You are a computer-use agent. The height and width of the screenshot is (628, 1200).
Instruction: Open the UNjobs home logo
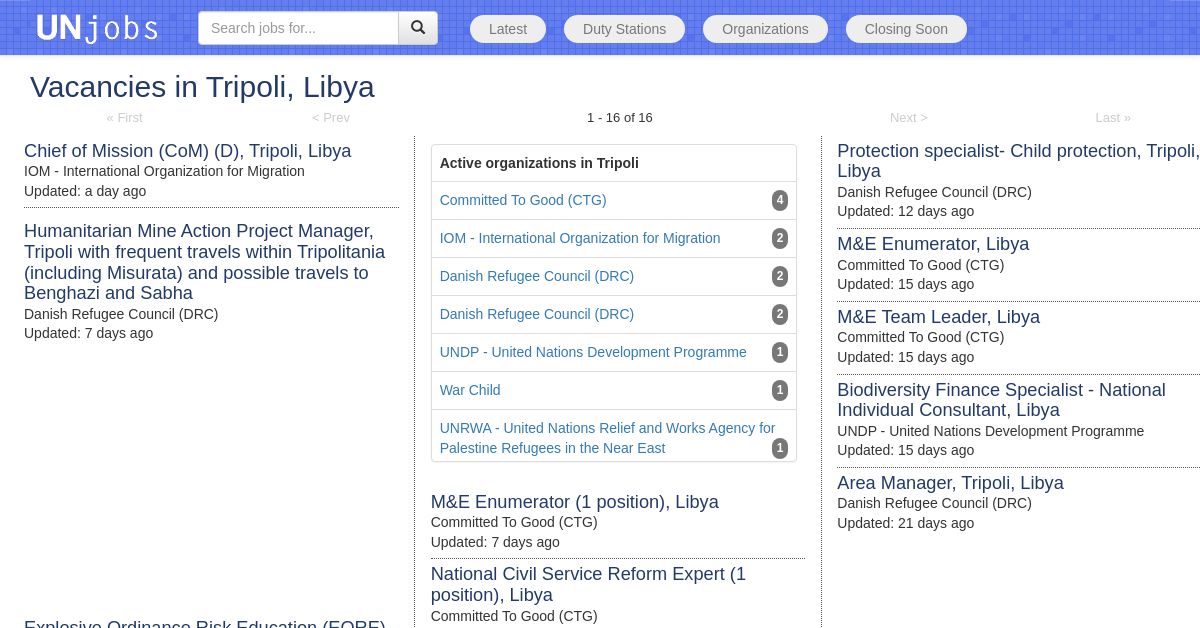pos(97,28)
